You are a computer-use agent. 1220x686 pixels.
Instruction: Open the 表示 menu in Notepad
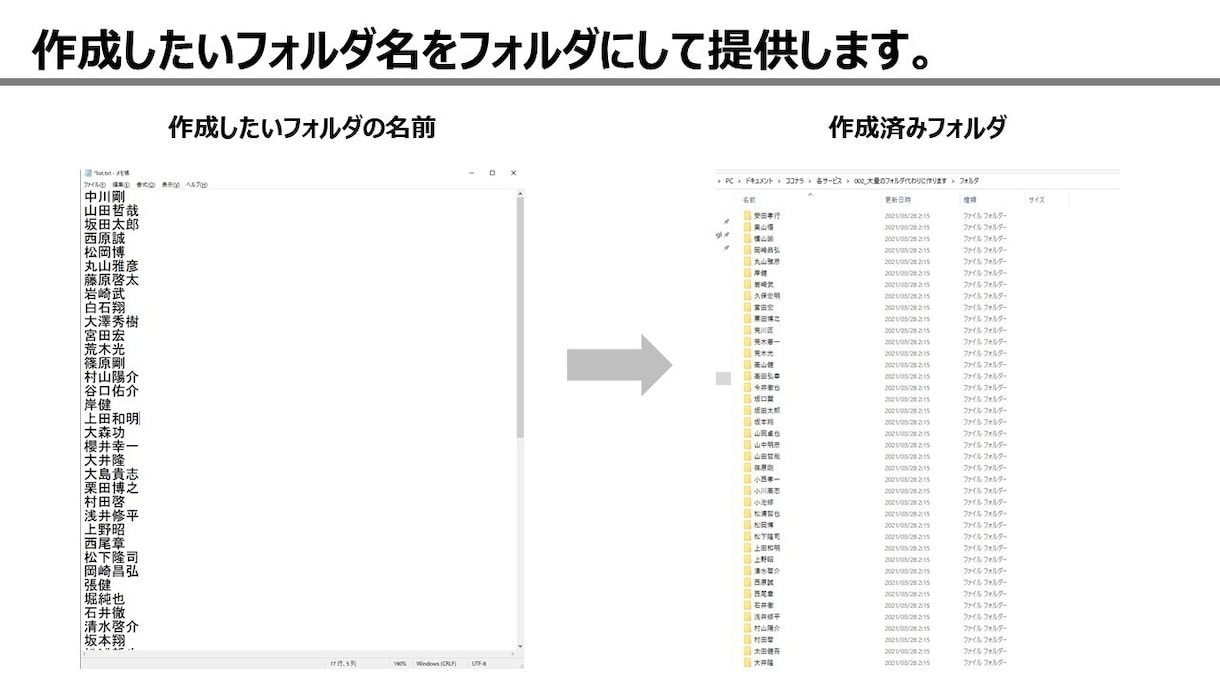tap(171, 185)
